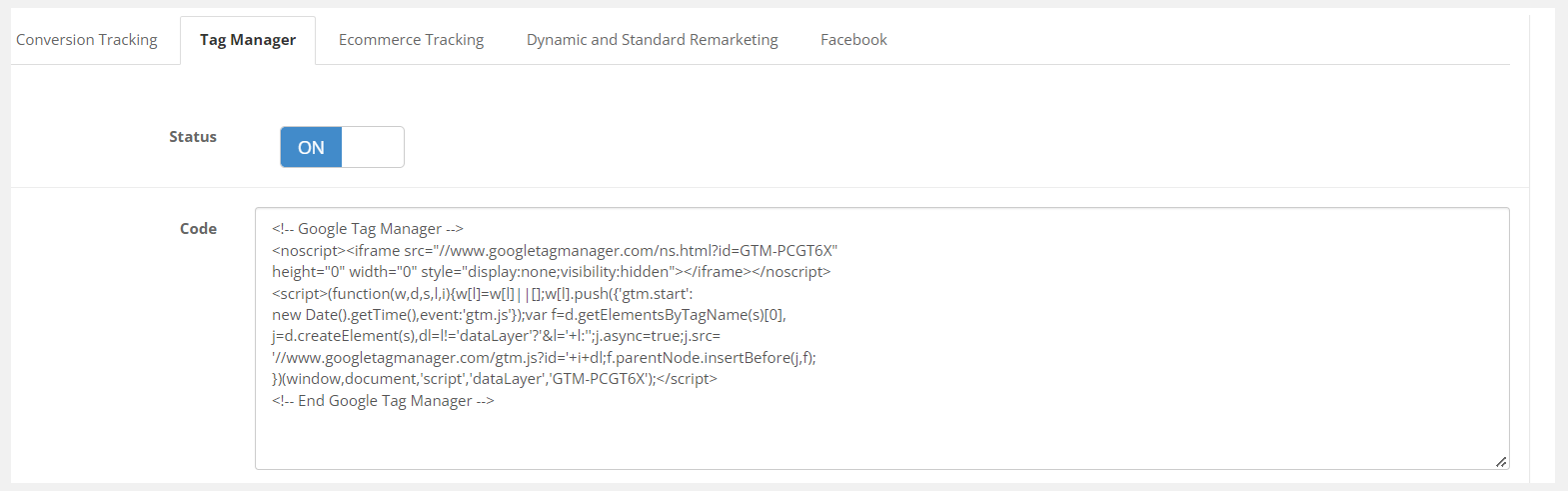Open Dynamic and Standard Remarketing tab
This screenshot has width=1568, height=491.
tap(652, 40)
